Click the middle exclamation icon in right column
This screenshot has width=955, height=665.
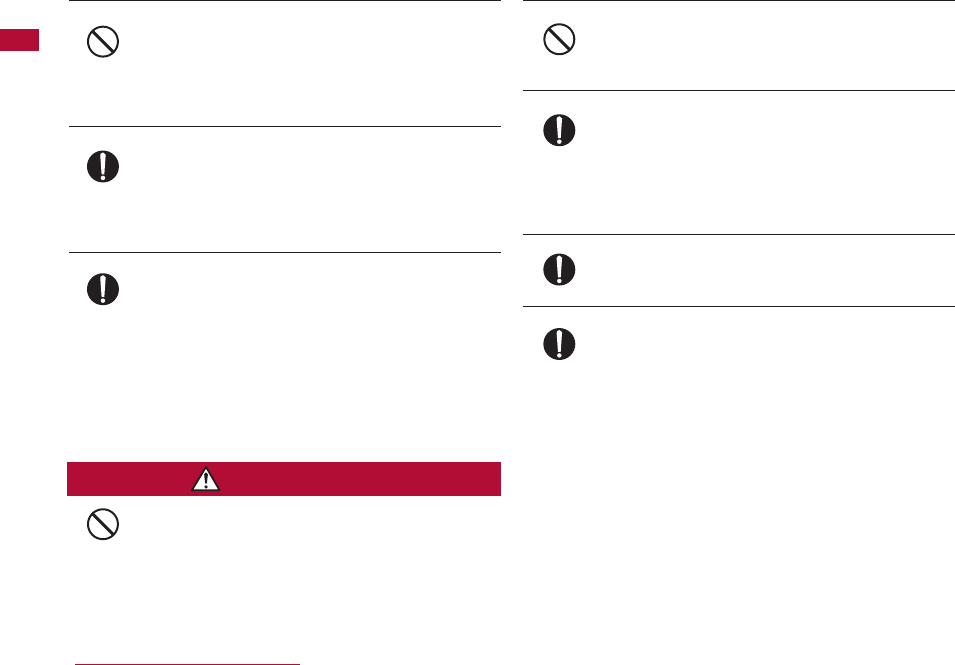[x=558, y=268]
